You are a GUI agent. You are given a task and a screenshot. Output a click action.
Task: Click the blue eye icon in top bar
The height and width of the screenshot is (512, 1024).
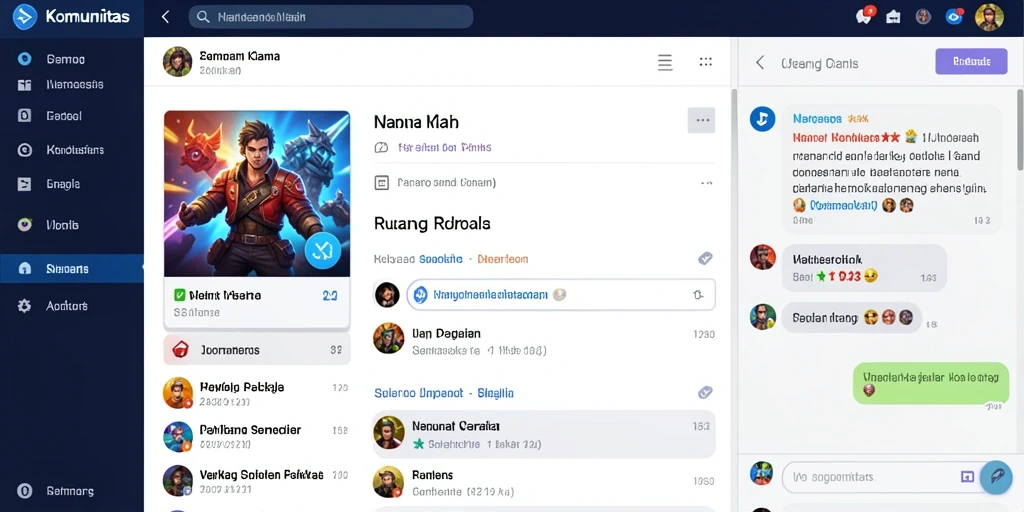(x=953, y=17)
